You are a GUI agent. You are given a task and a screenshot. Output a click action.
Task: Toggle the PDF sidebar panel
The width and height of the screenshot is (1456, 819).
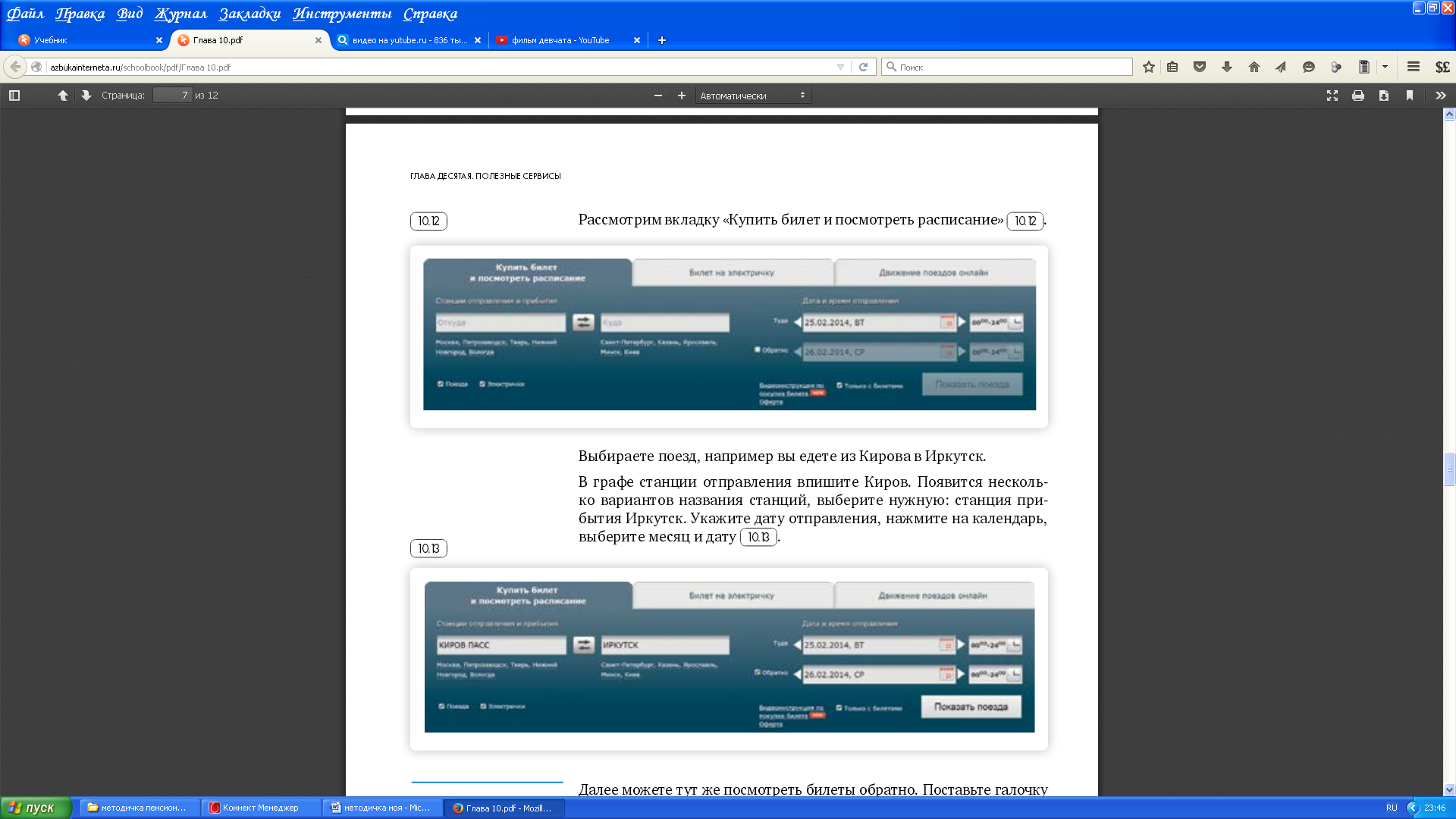[14, 96]
